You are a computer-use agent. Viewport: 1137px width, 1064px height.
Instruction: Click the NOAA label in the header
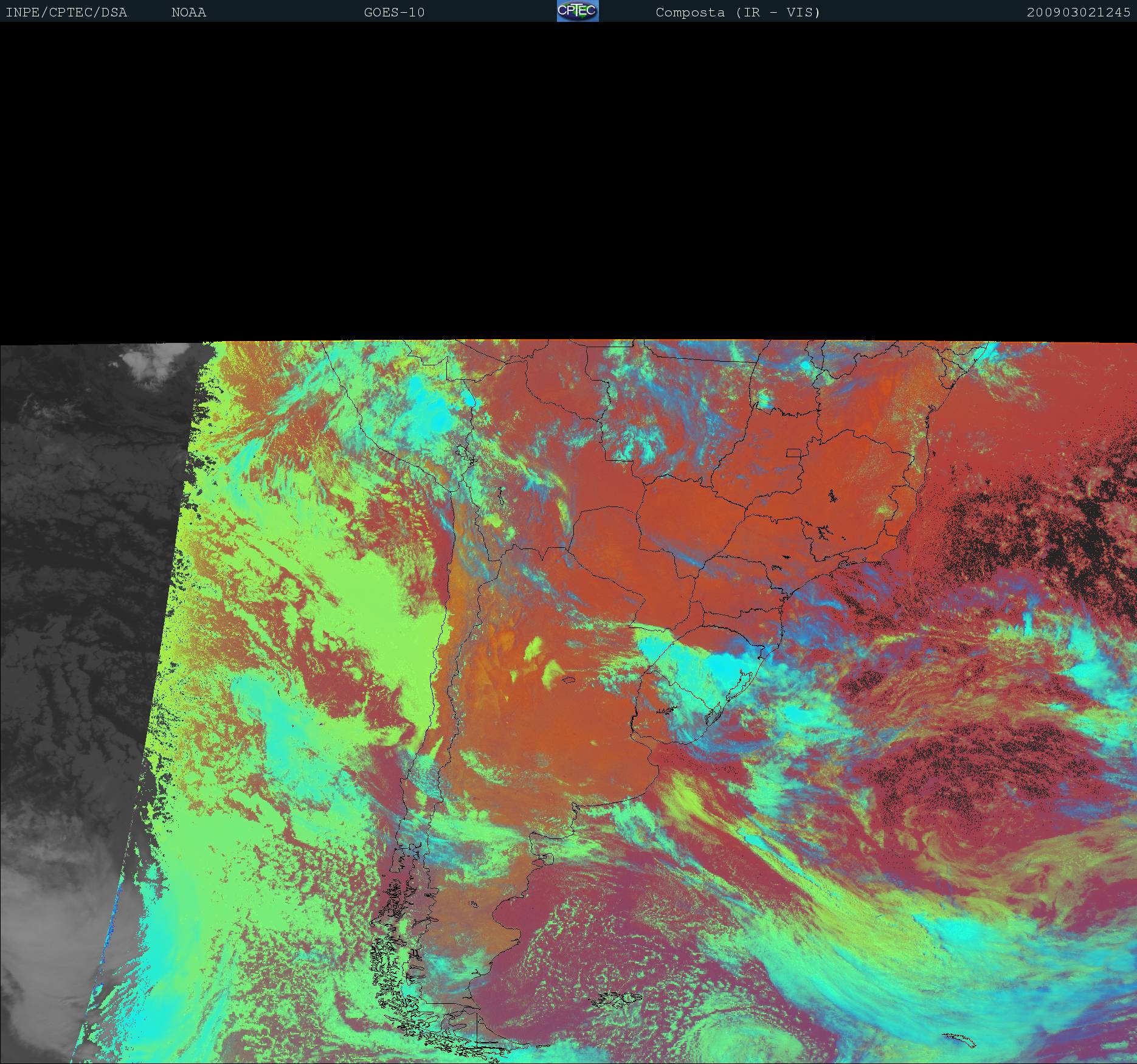[189, 13]
